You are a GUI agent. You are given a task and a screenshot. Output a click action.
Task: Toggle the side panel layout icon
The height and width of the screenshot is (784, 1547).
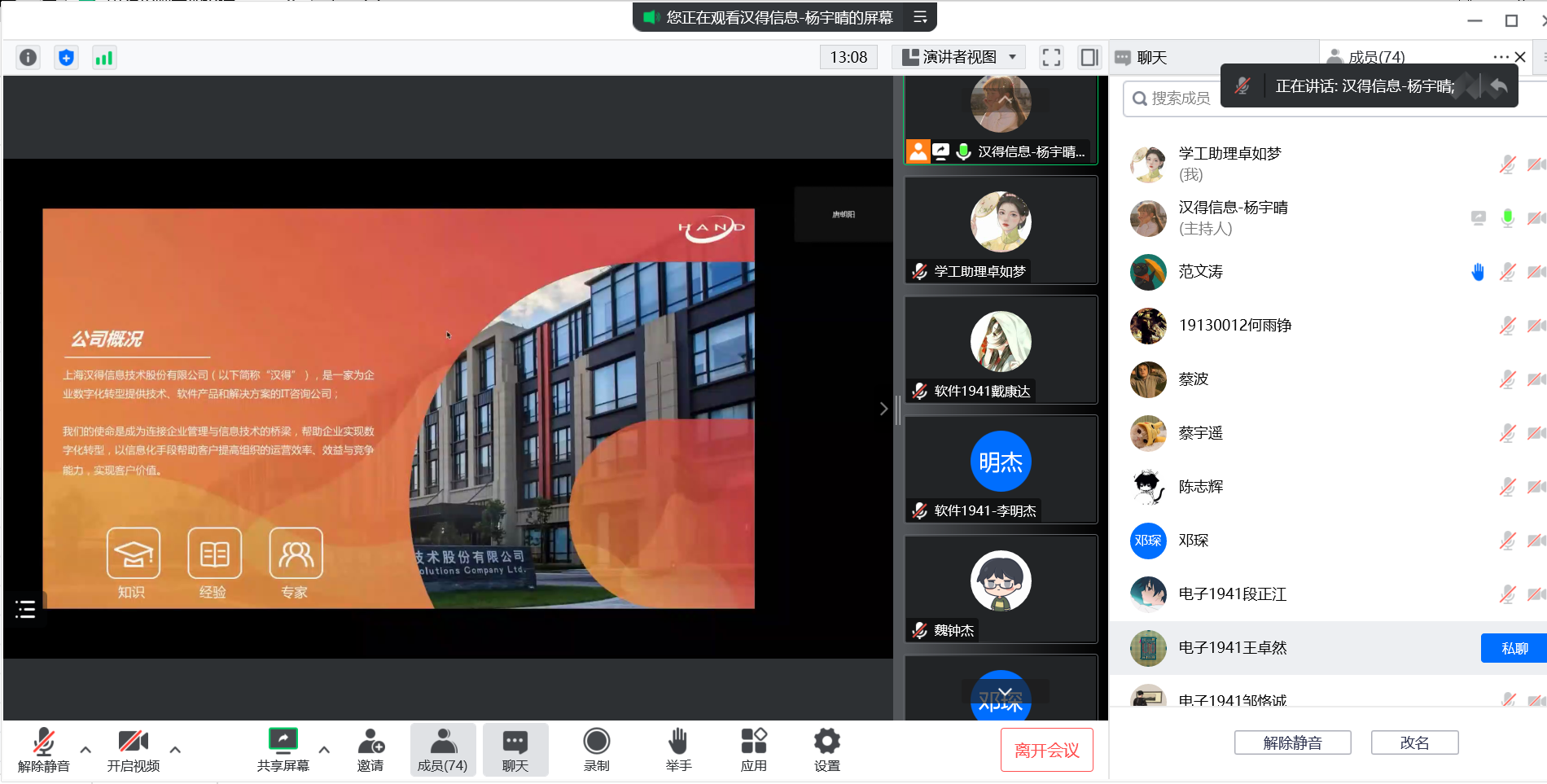click(1089, 57)
